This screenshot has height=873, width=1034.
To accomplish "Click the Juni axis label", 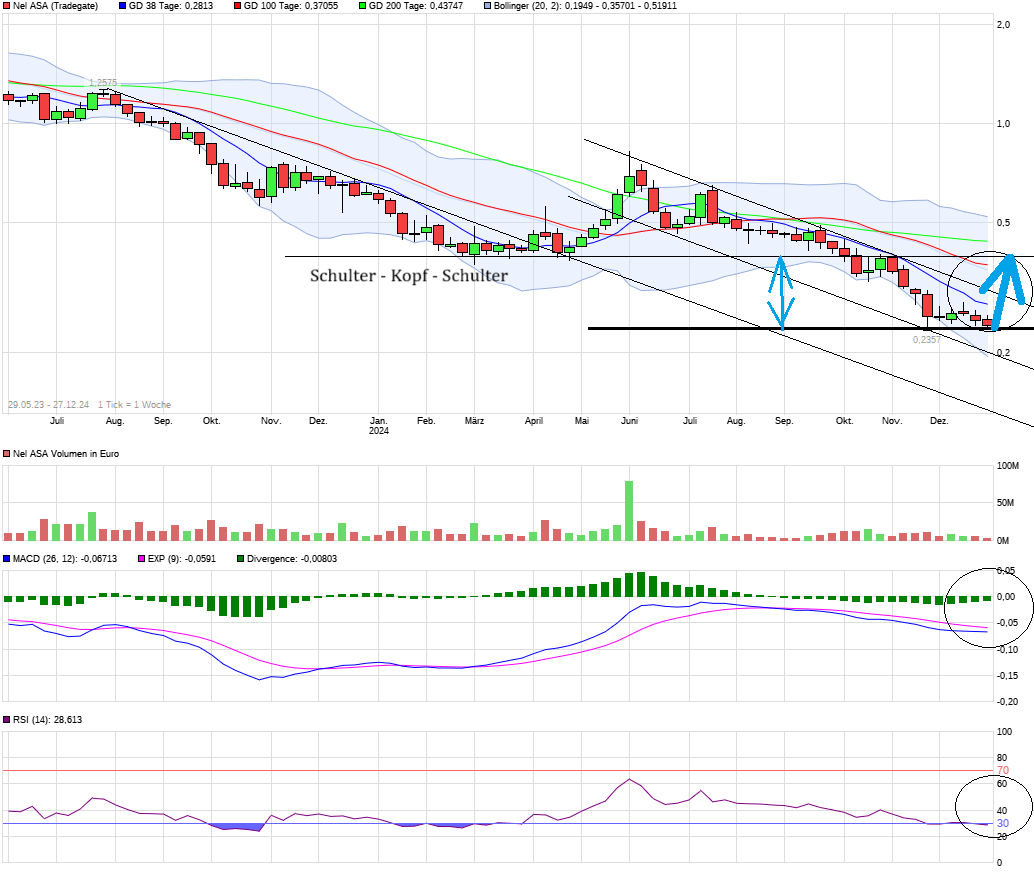I will click(629, 421).
